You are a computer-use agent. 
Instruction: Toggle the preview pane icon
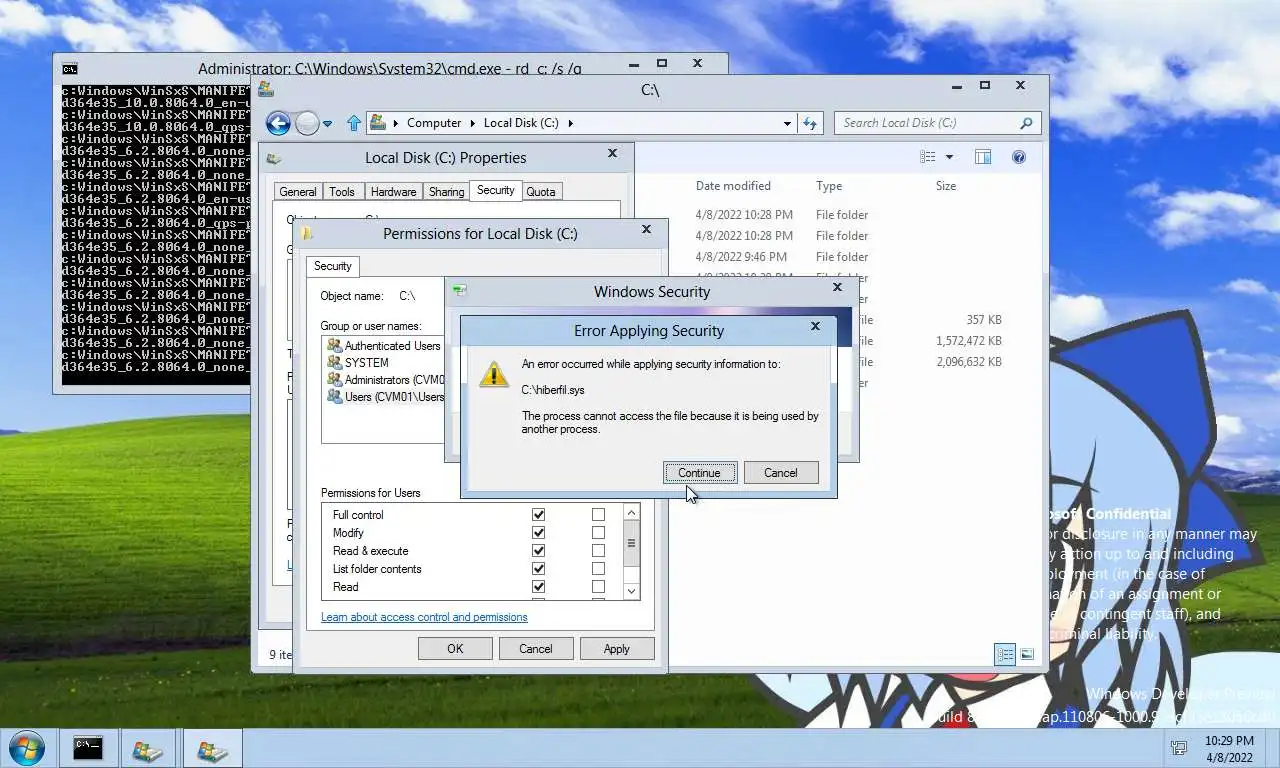pos(983,157)
